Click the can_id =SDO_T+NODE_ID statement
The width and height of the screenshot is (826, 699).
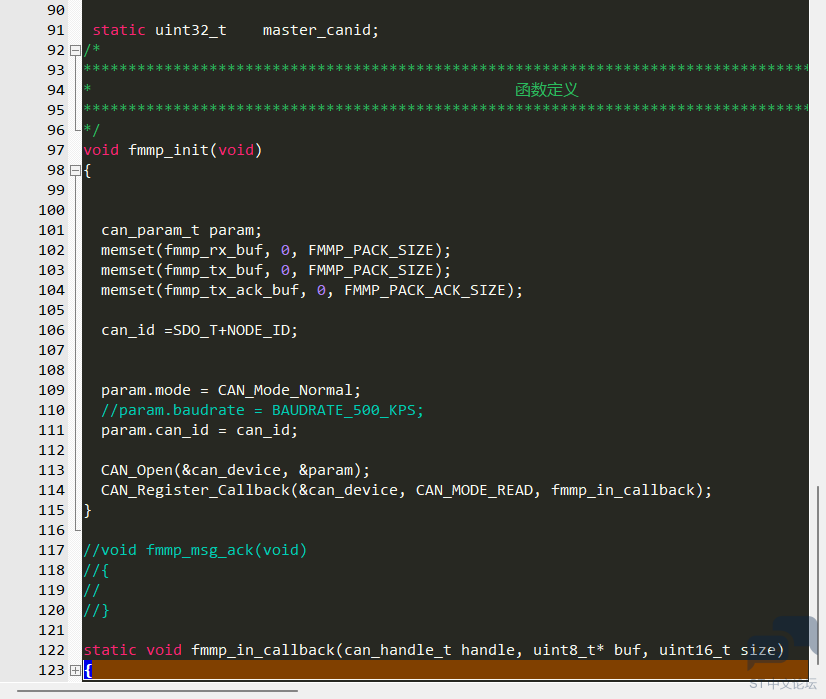[x=199, y=330]
